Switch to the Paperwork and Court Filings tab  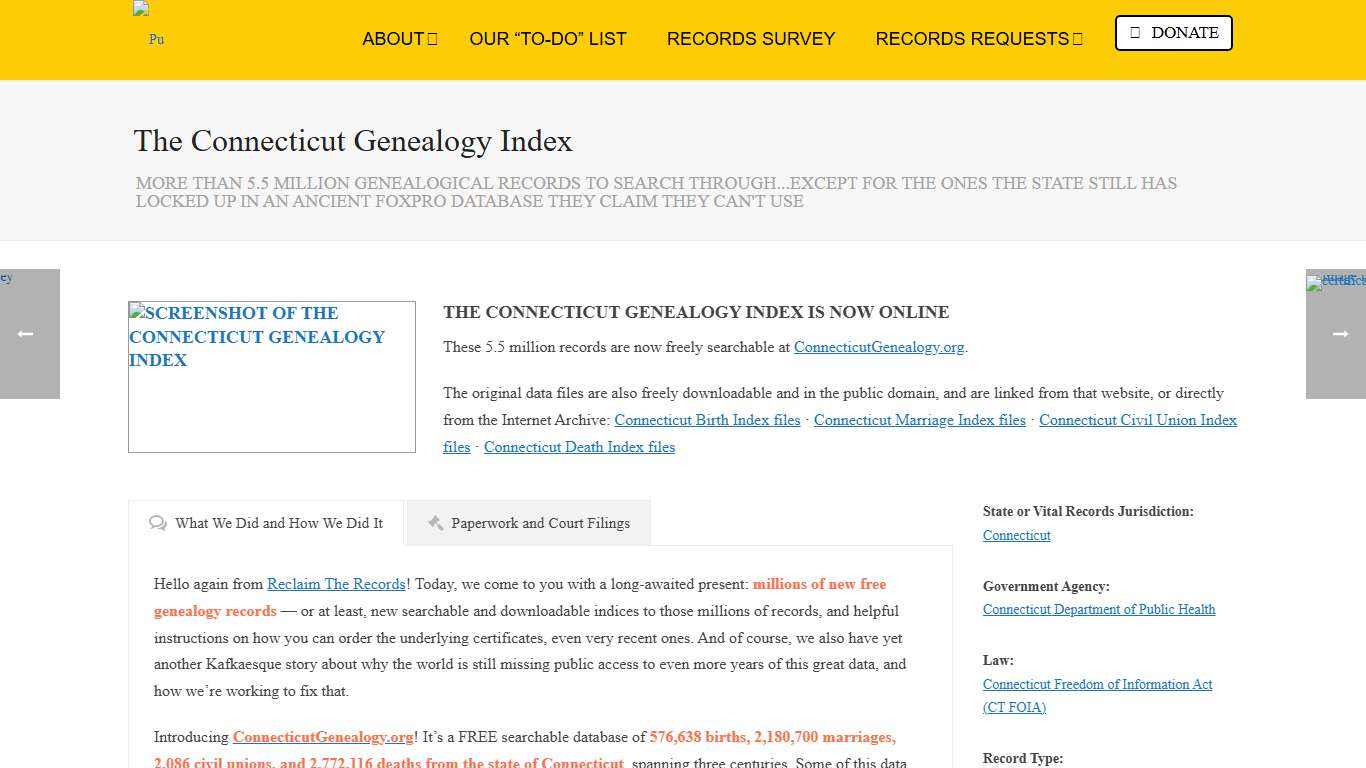(x=539, y=522)
